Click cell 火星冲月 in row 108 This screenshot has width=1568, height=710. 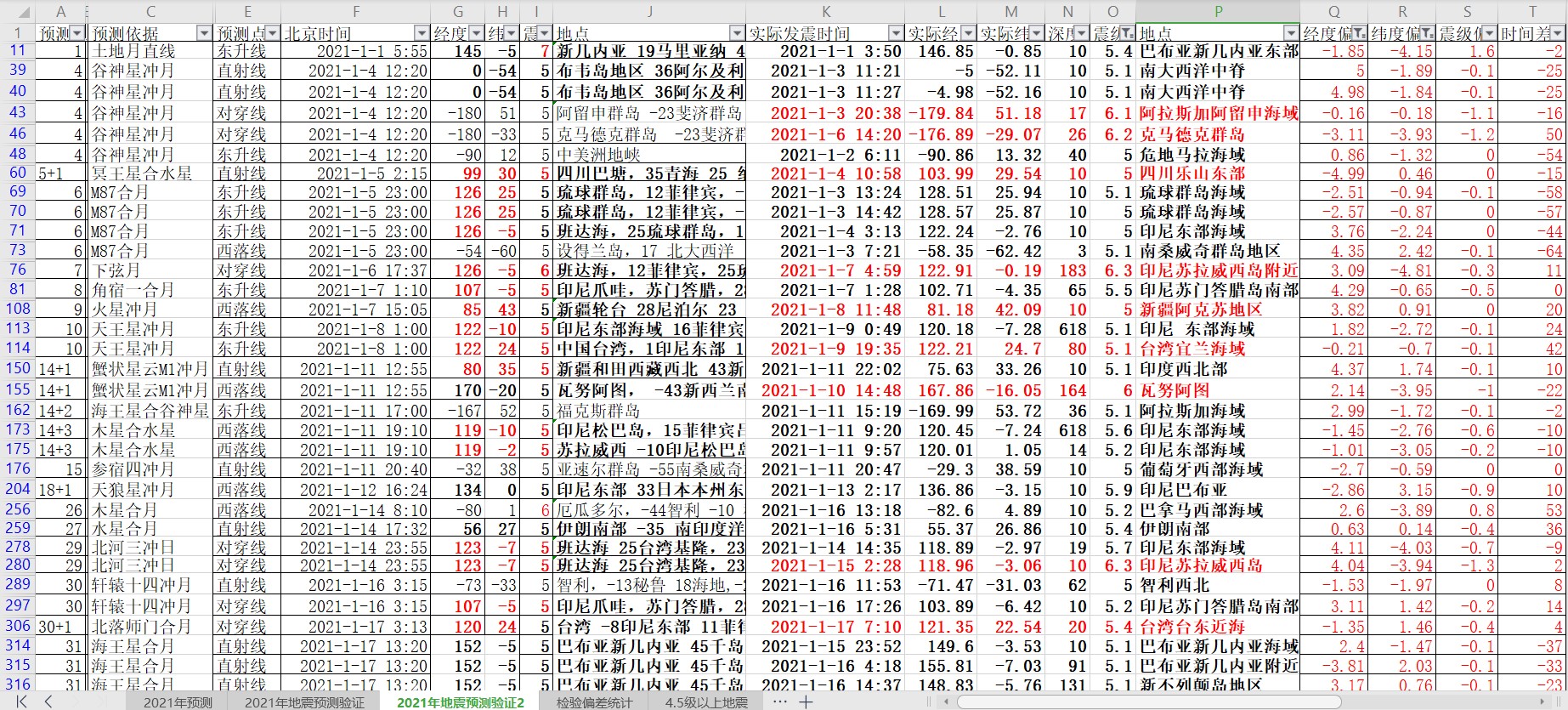tap(150, 310)
